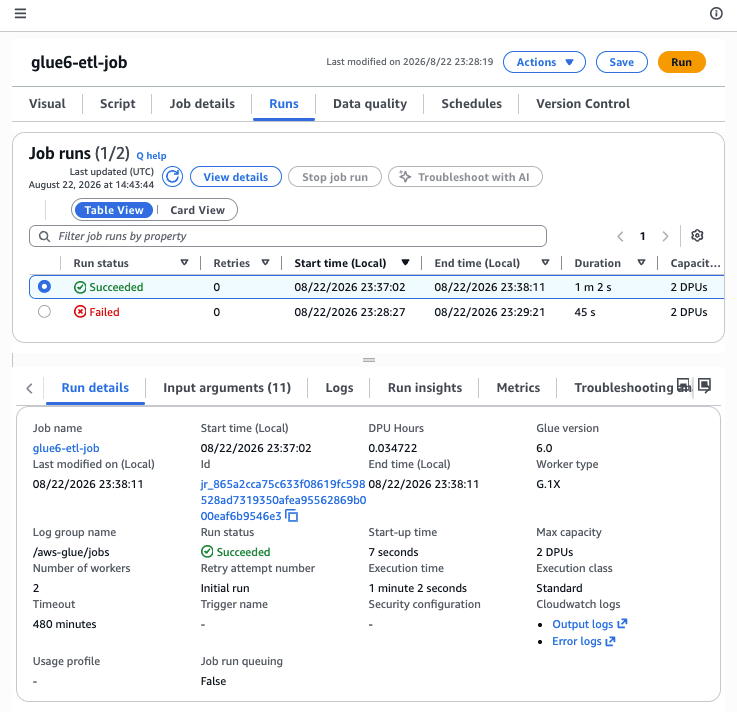
Task: Open the glue6-etl-job job name link
Action: [x=66, y=448]
